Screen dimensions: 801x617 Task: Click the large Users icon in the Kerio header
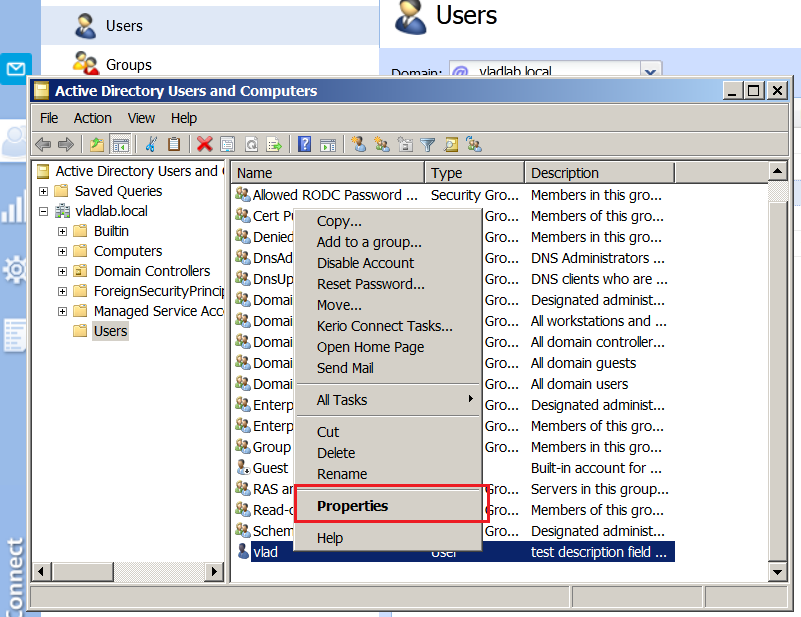(410, 18)
